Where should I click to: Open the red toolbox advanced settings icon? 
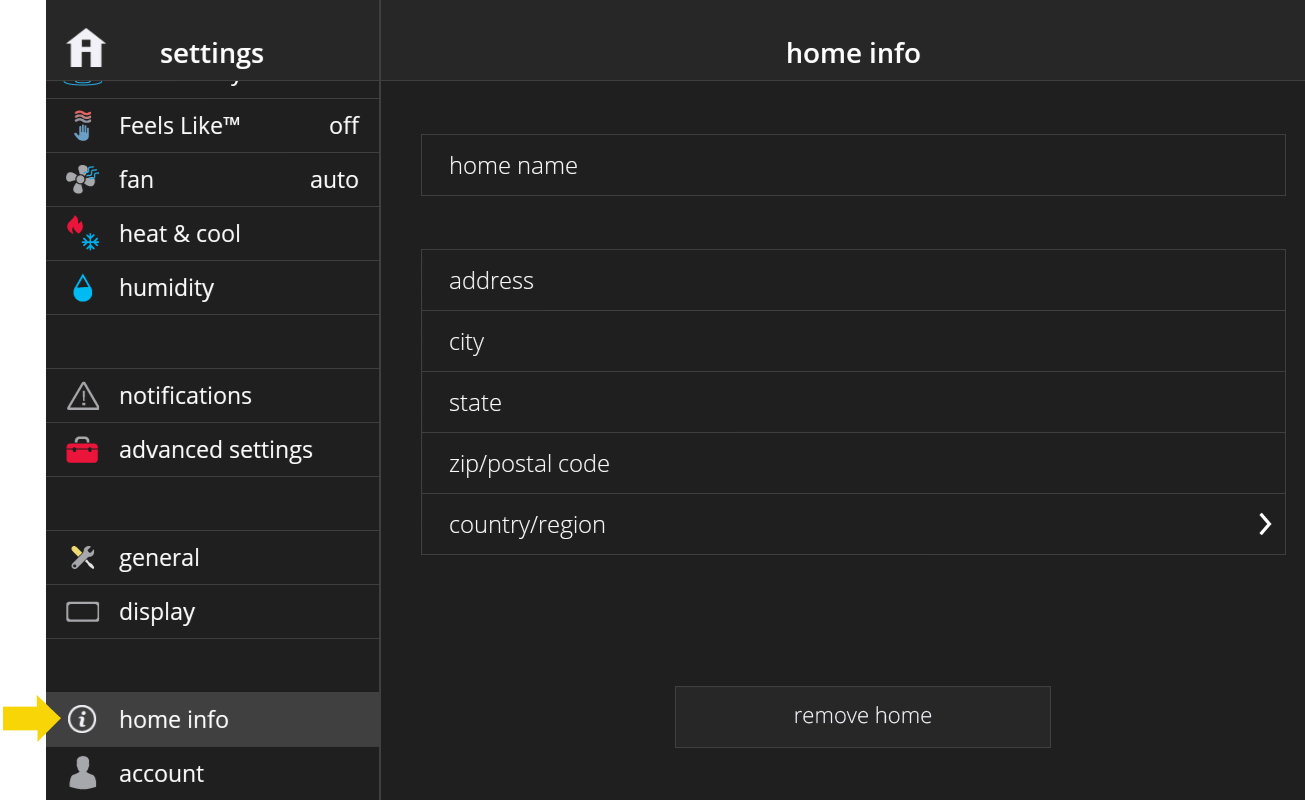tap(83, 450)
